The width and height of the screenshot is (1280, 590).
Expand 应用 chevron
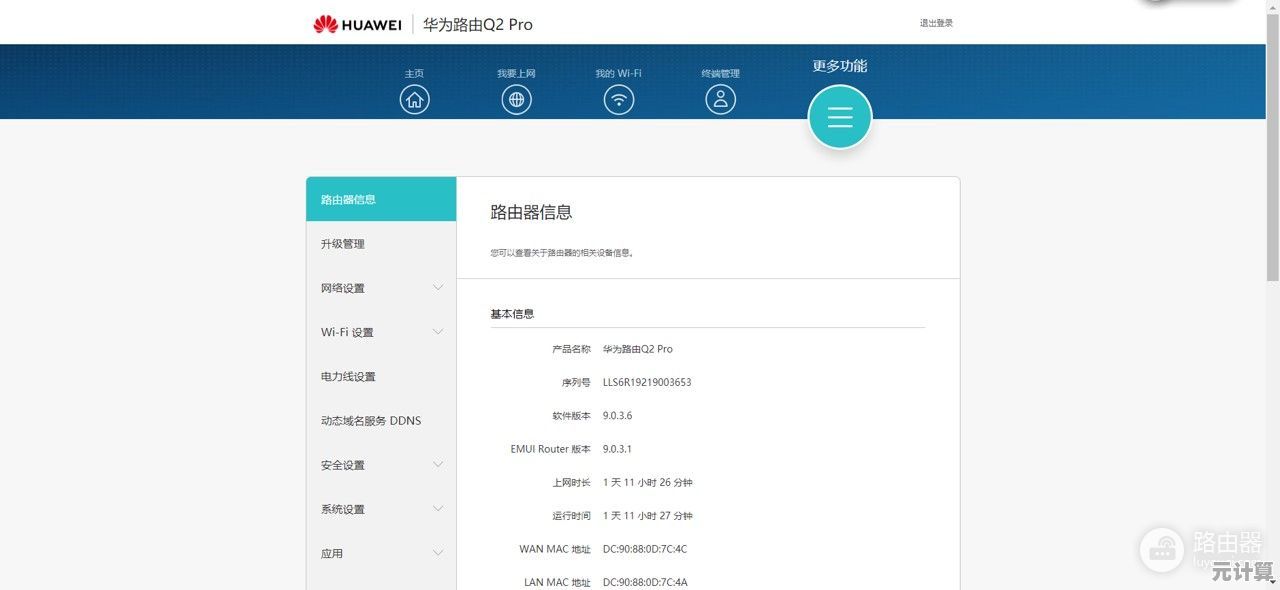pyautogui.click(x=438, y=553)
